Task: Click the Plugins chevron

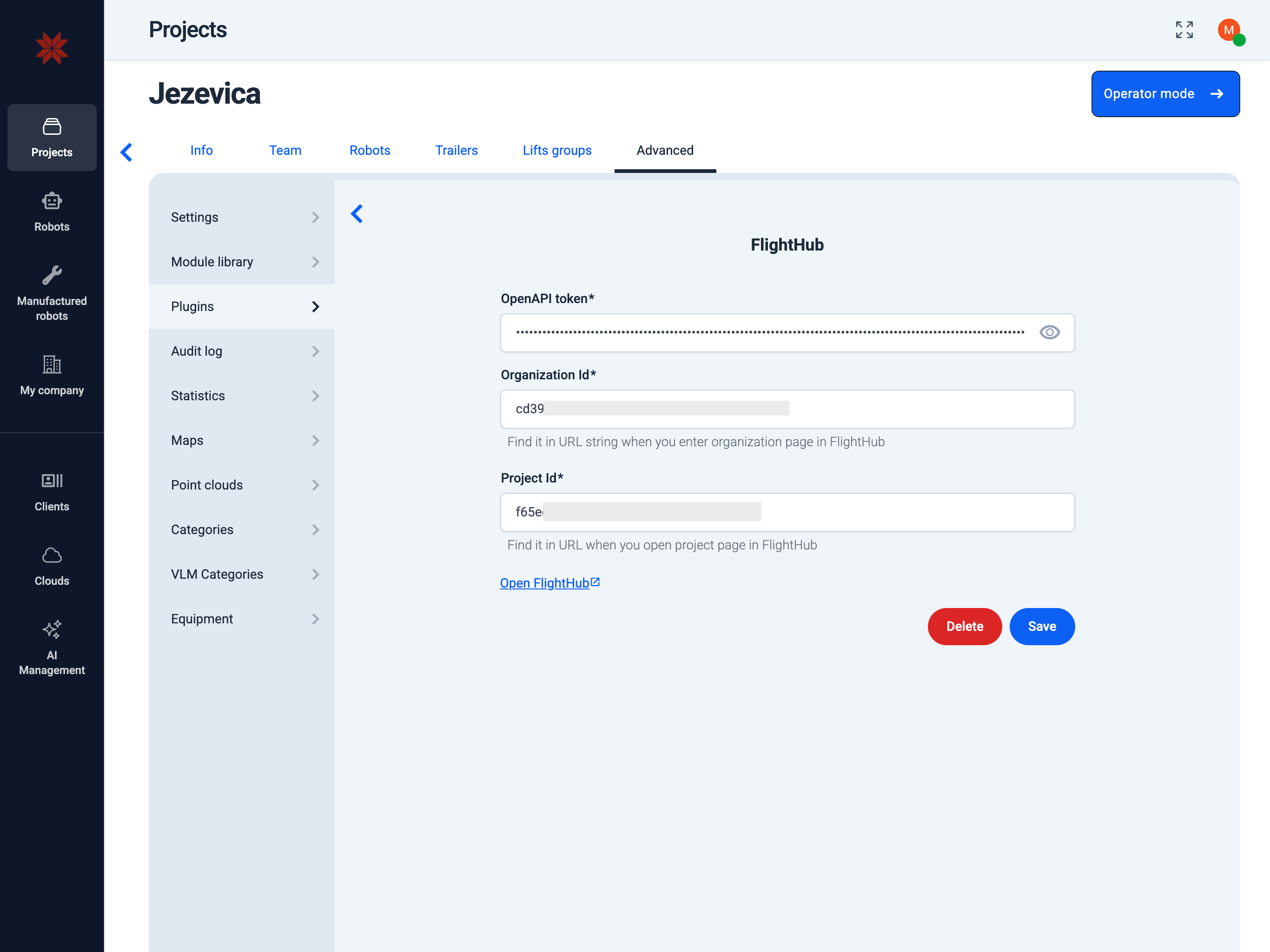Action: pos(315,307)
